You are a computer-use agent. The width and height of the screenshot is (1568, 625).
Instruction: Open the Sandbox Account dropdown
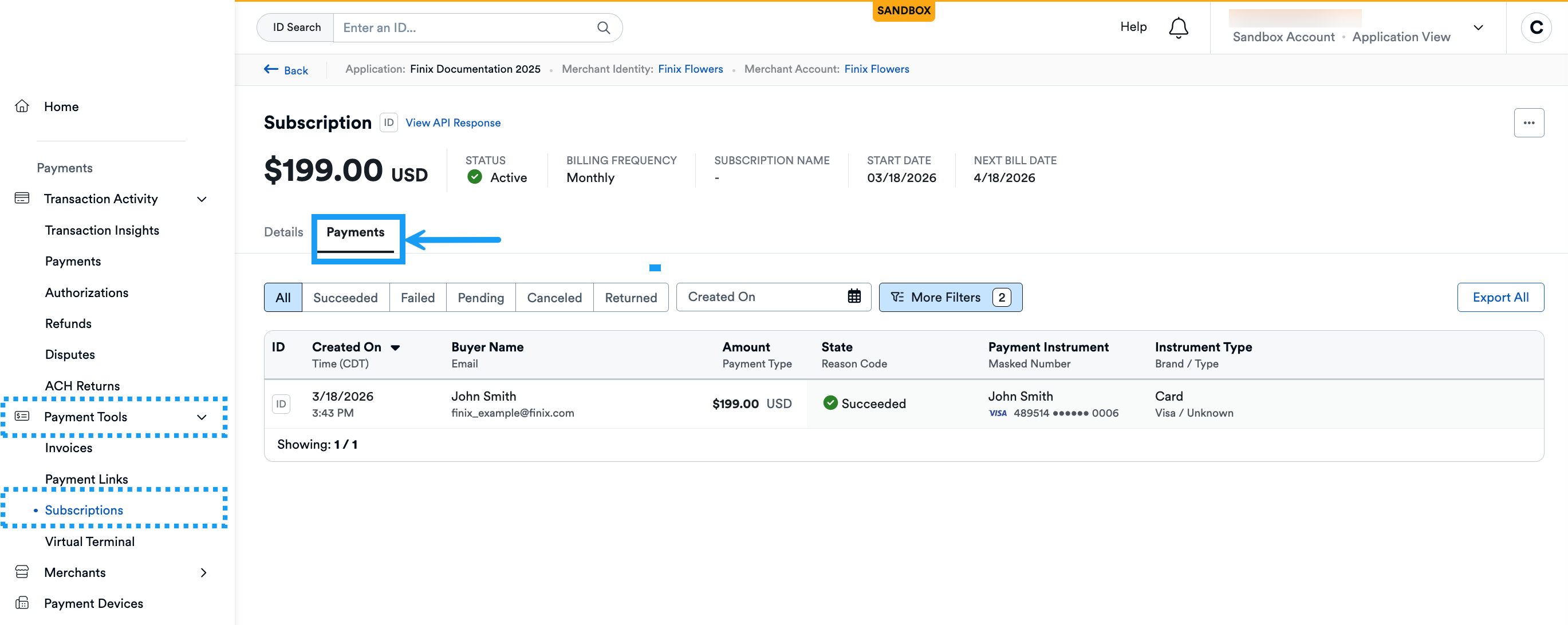click(1478, 27)
